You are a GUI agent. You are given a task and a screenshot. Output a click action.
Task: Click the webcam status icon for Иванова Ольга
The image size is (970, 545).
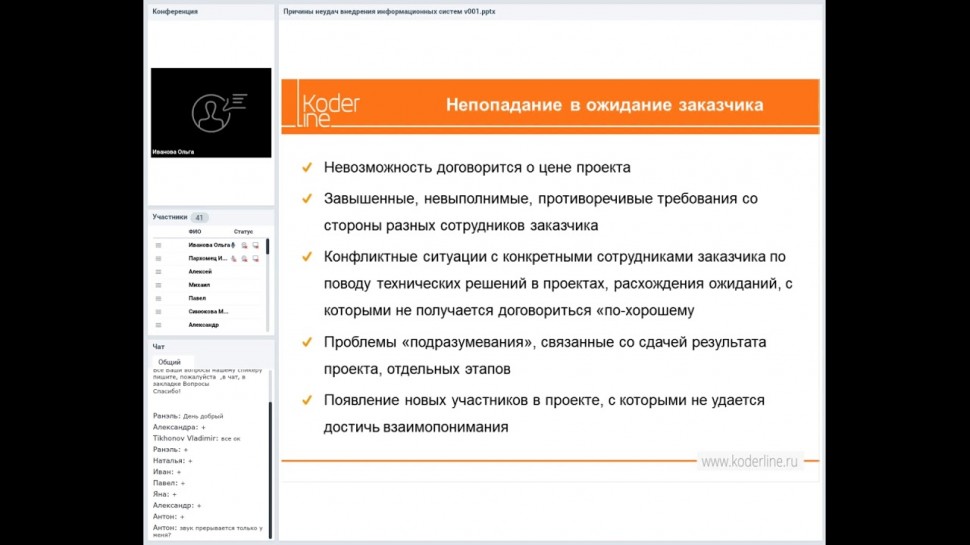[245, 245]
